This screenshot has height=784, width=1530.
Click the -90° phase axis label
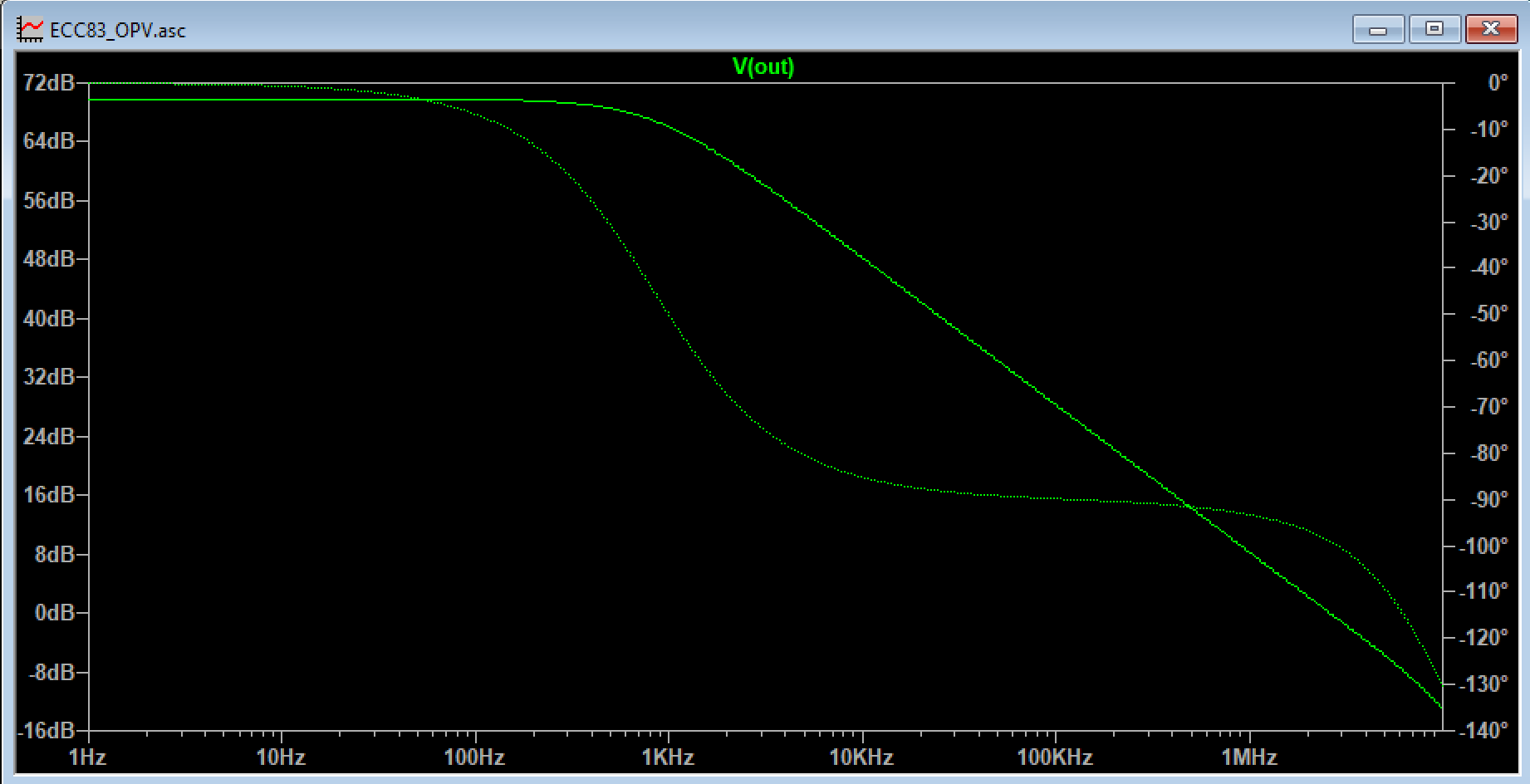(x=1488, y=500)
